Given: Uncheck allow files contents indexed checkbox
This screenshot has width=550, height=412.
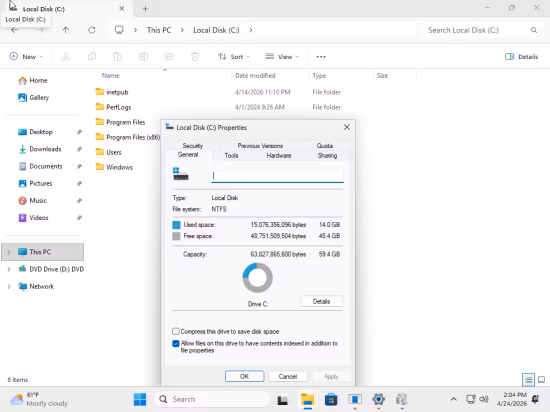Looking at the screenshot, I should click(x=176, y=343).
